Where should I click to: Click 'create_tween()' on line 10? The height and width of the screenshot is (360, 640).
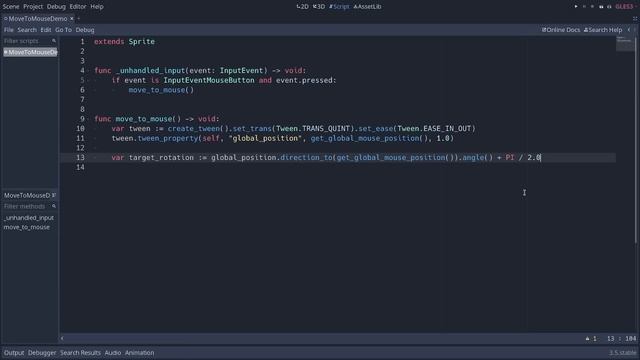[x=198, y=129]
